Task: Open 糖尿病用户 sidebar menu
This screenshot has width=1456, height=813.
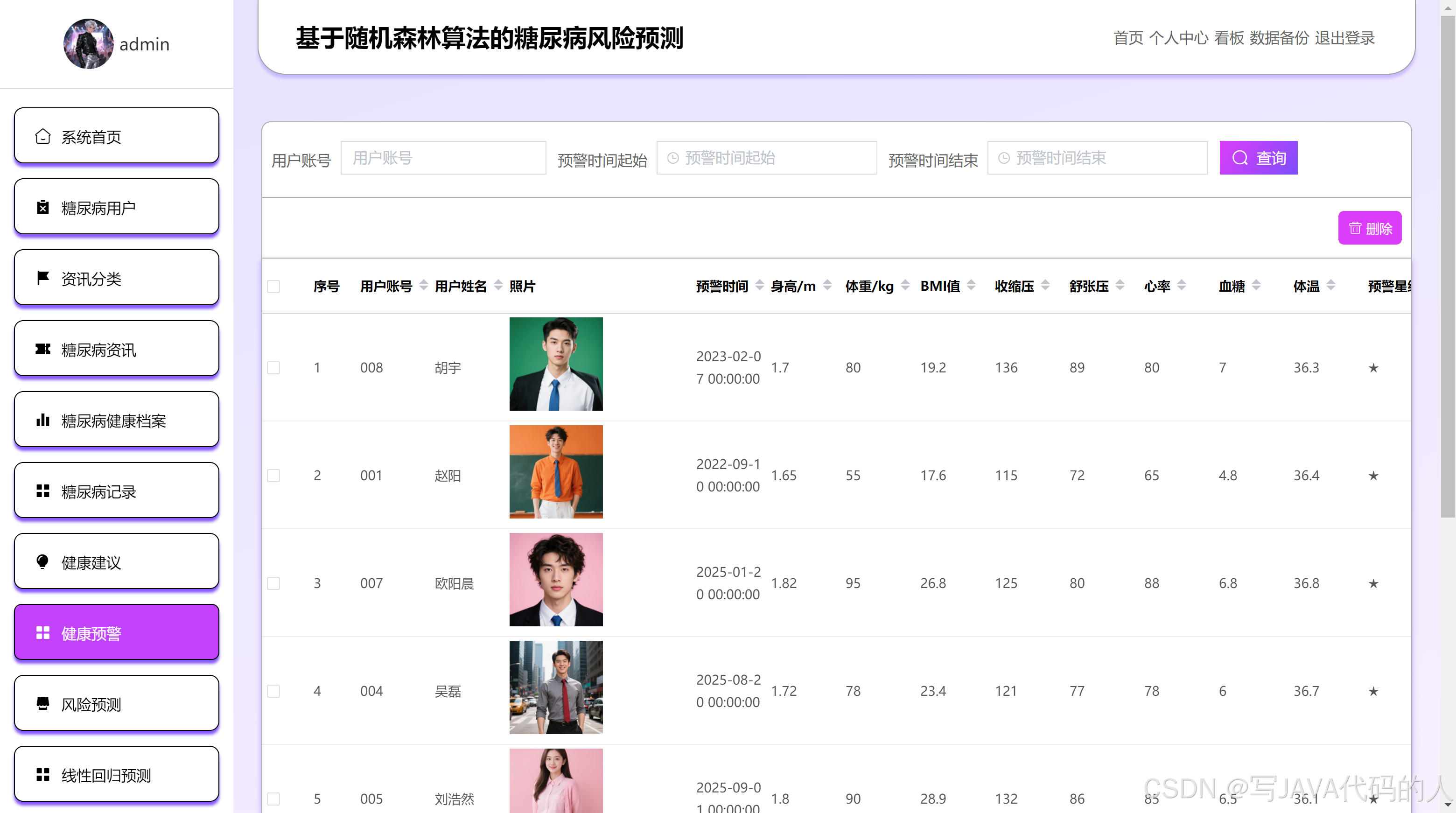Action: [x=117, y=207]
